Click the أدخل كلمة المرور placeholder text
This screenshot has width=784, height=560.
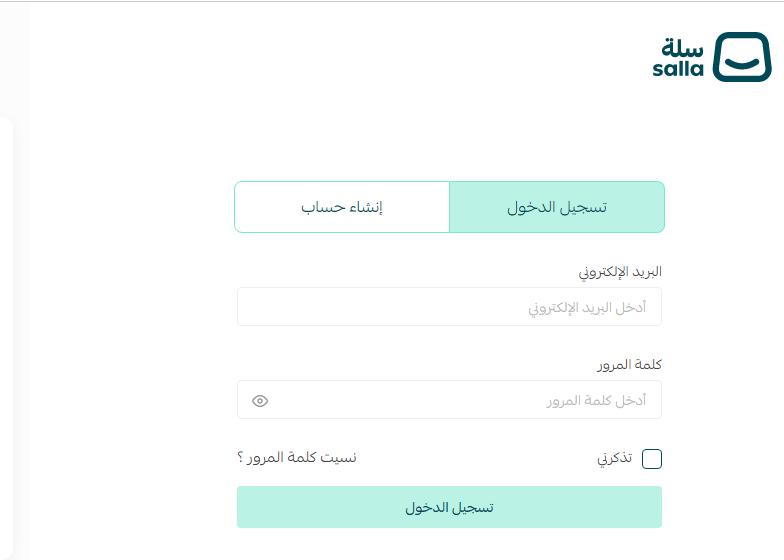[596, 401]
